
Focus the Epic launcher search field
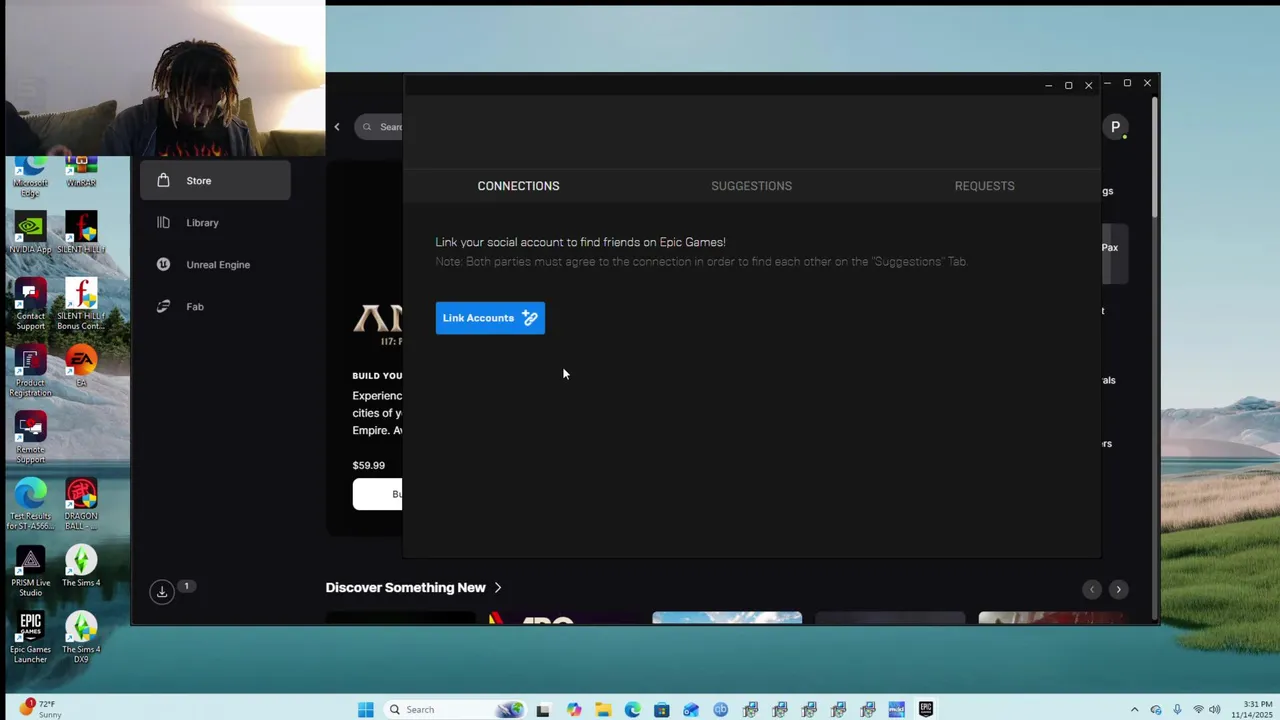tap(379, 127)
